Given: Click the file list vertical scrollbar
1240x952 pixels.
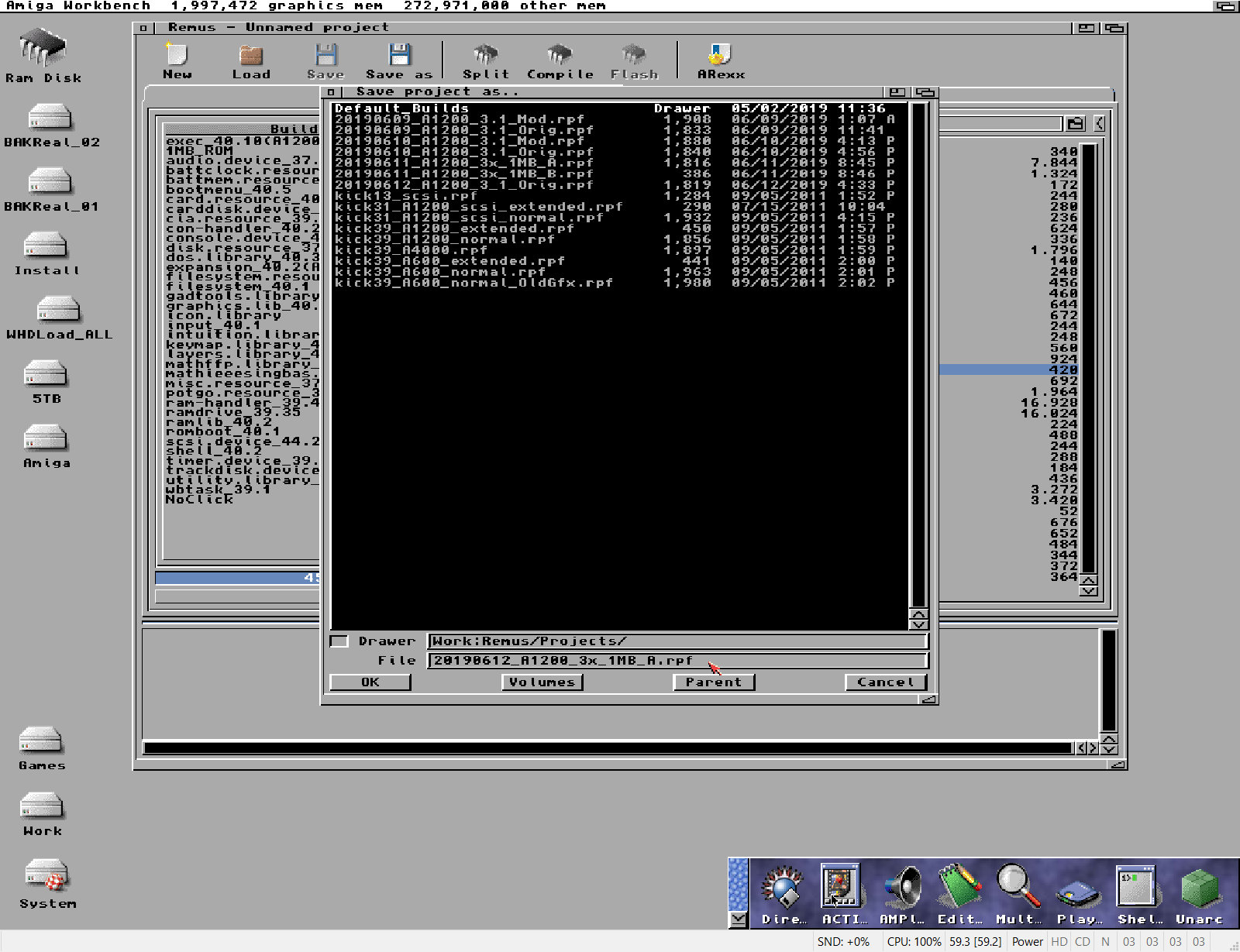Looking at the screenshot, I should click(x=919, y=354).
